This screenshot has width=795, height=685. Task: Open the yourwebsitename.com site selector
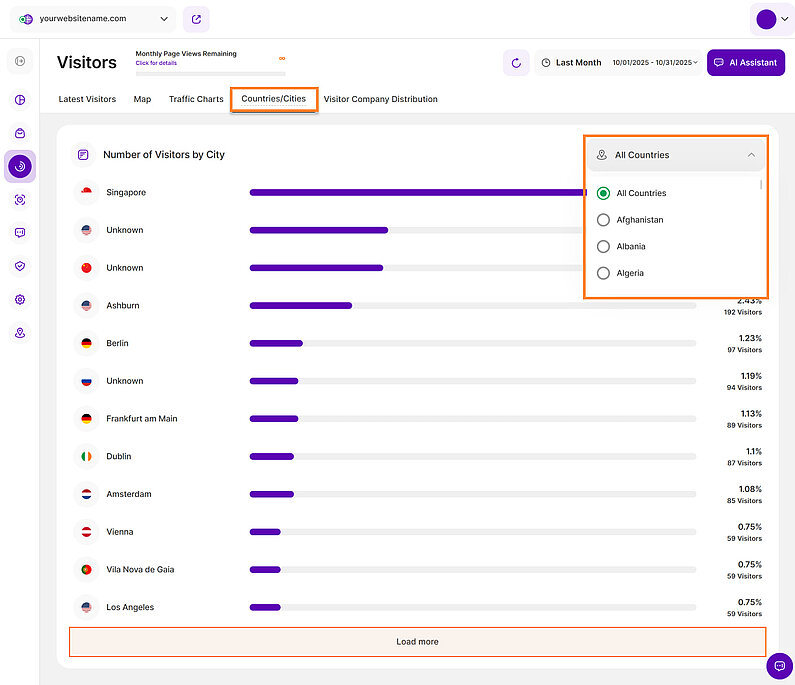point(97,19)
